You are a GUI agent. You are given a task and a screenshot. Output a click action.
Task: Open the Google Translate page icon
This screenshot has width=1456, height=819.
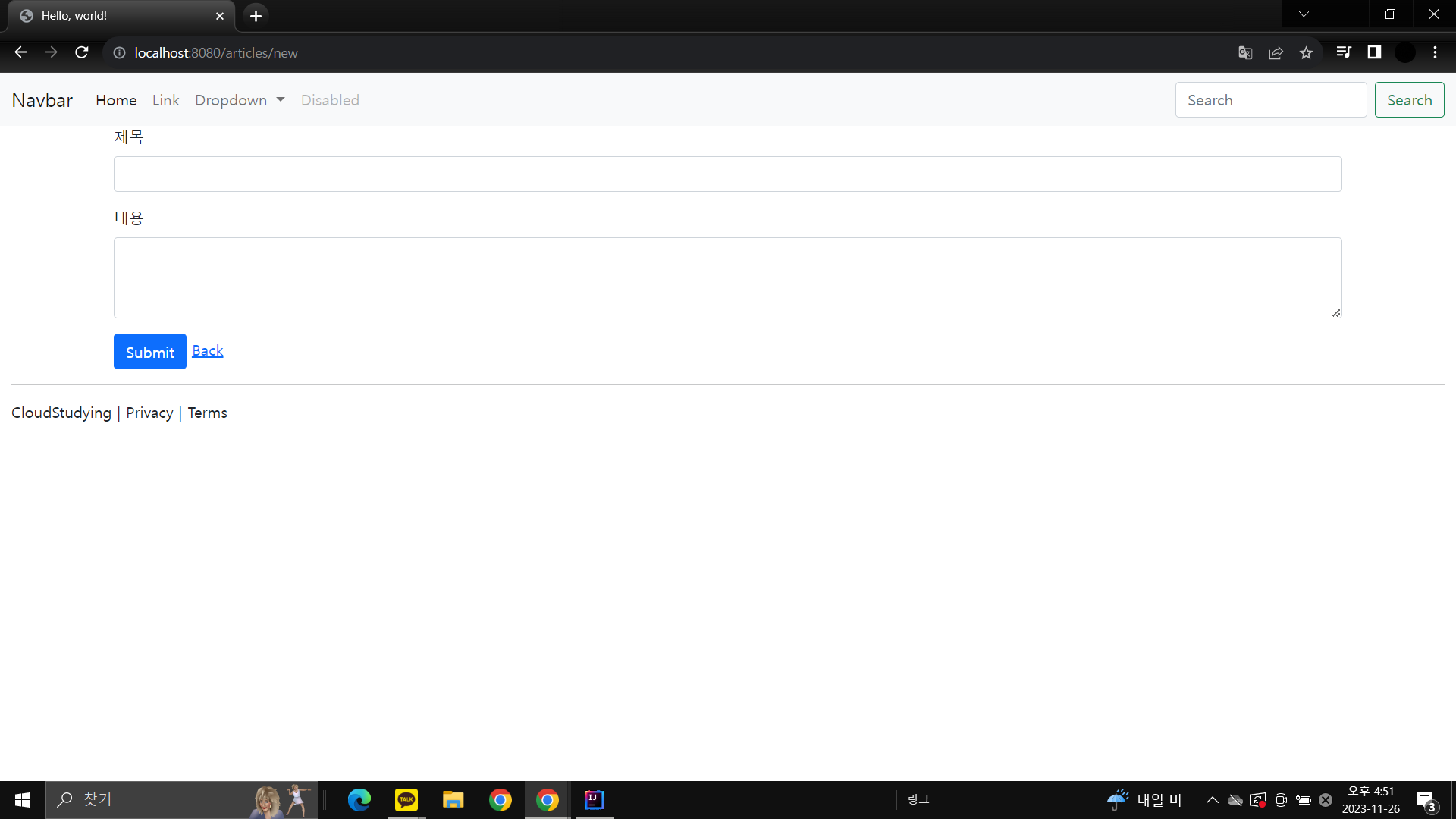(x=1245, y=52)
